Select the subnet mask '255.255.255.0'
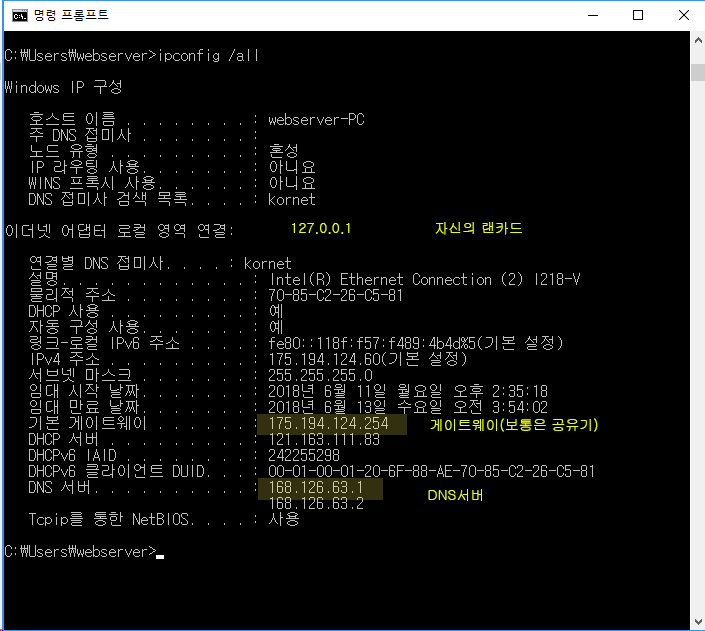The image size is (705, 631). click(320, 375)
